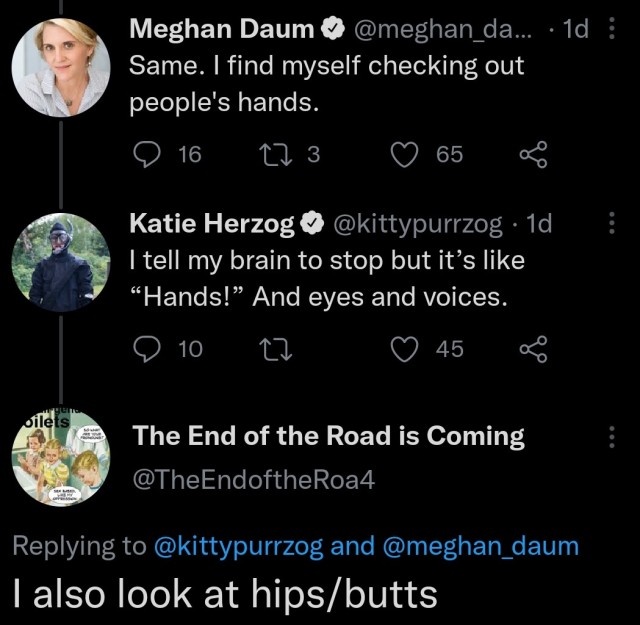Open more options for The End of the Road tweet
This screenshot has height=625, width=640.
pos(612,436)
